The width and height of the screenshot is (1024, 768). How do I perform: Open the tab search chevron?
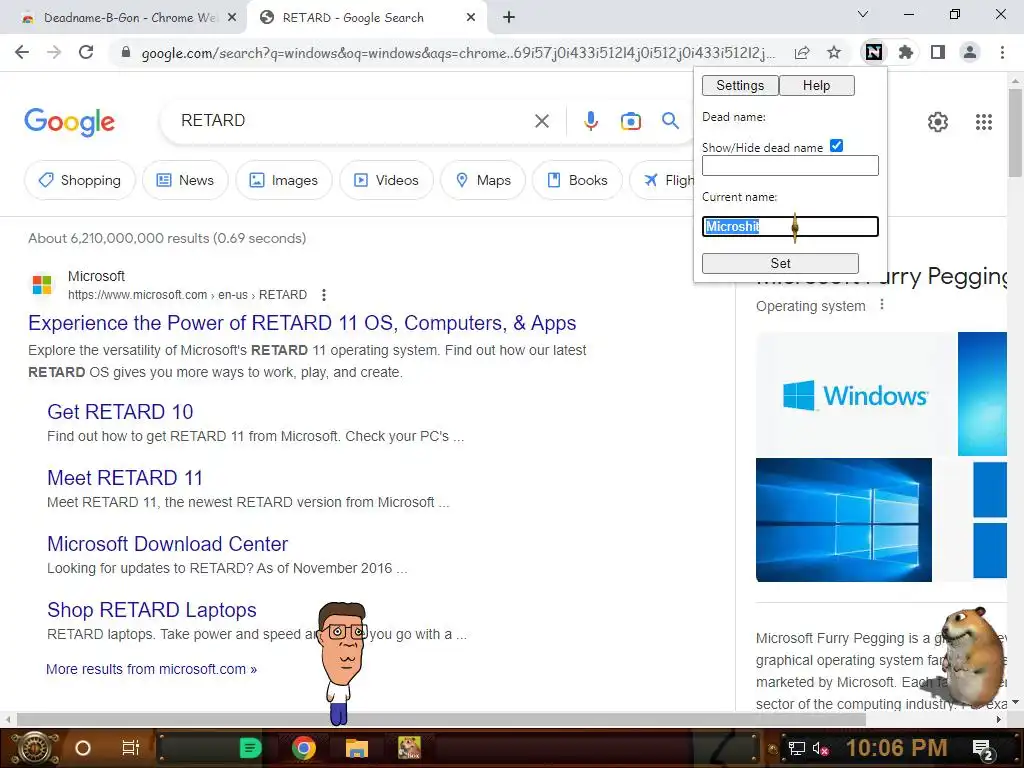point(863,14)
